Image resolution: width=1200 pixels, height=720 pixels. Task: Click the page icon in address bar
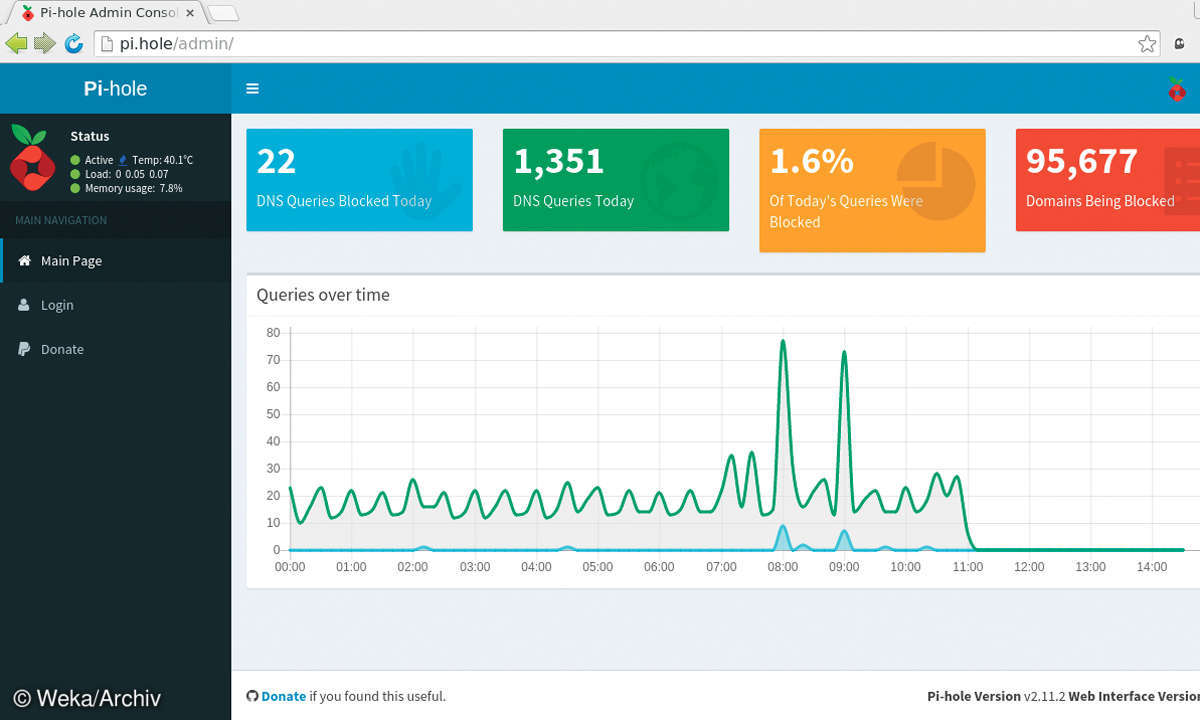(x=107, y=44)
